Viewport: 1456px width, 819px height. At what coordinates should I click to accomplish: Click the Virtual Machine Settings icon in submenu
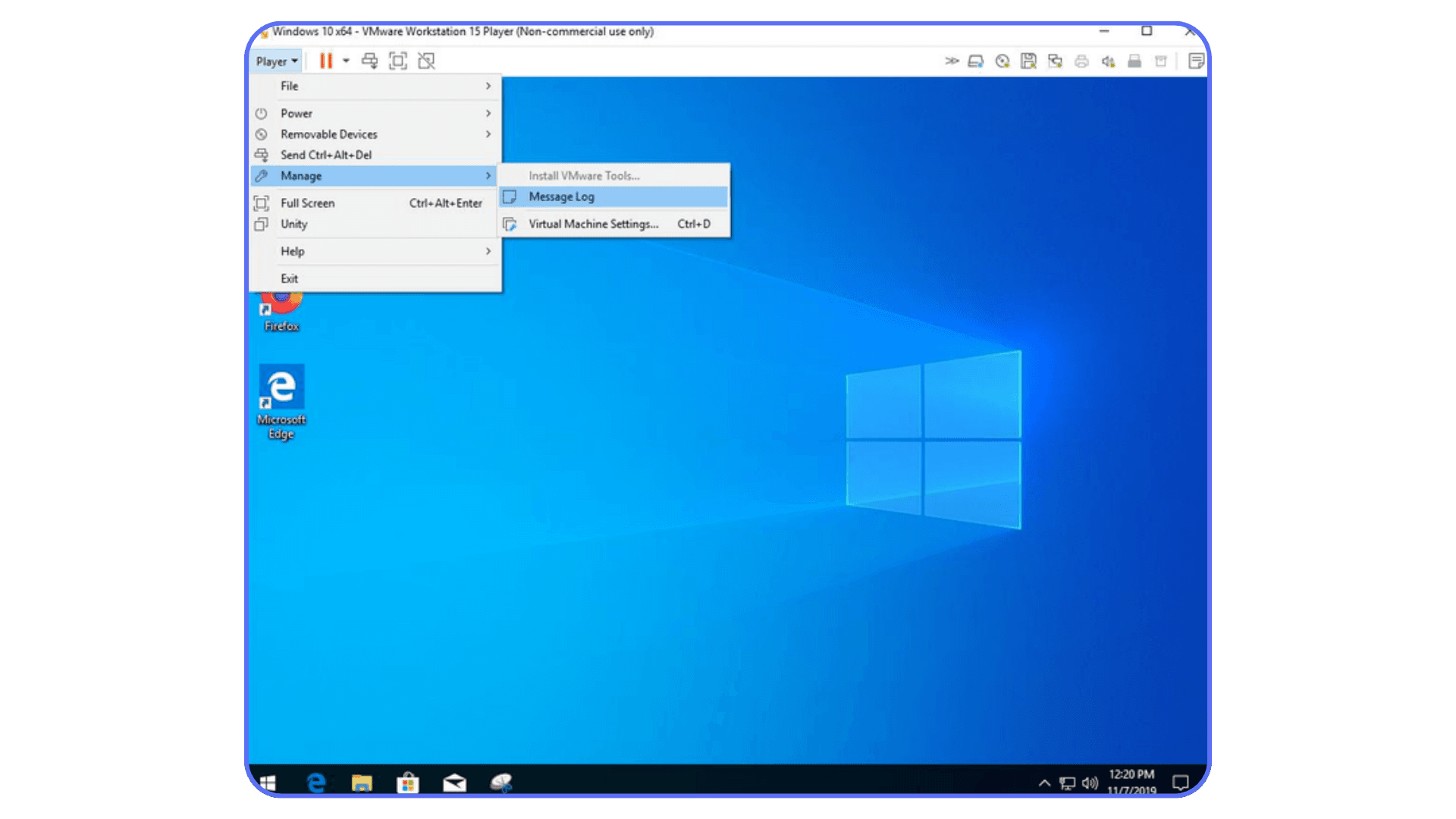point(510,224)
